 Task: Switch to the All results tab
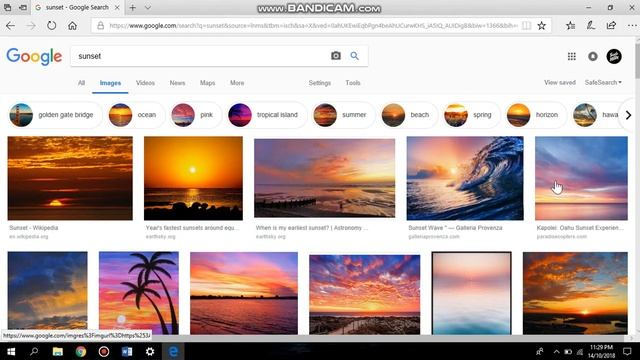pos(81,83)
